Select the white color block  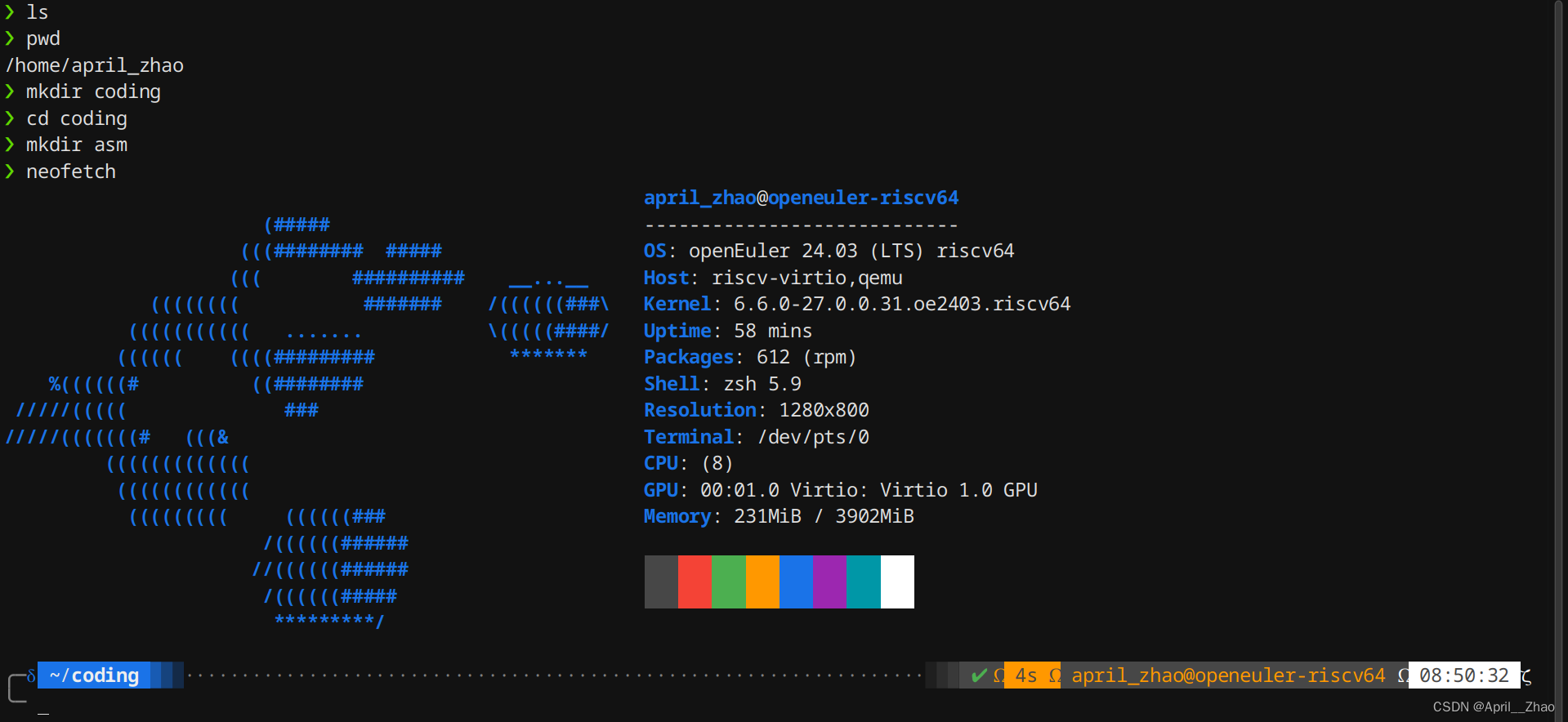click(897, 582)
